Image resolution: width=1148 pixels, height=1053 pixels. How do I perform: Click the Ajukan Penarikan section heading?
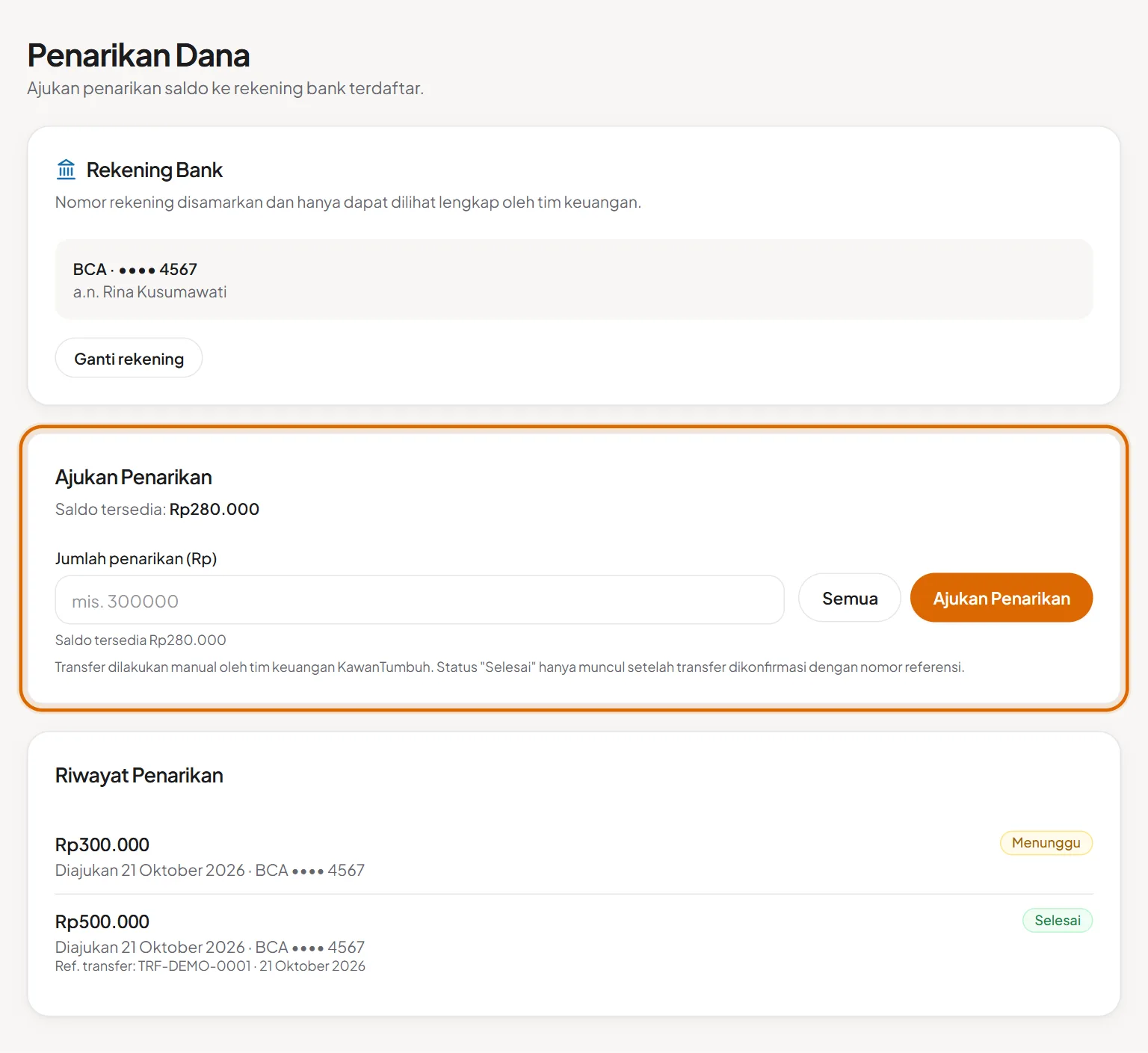point(134,477)
